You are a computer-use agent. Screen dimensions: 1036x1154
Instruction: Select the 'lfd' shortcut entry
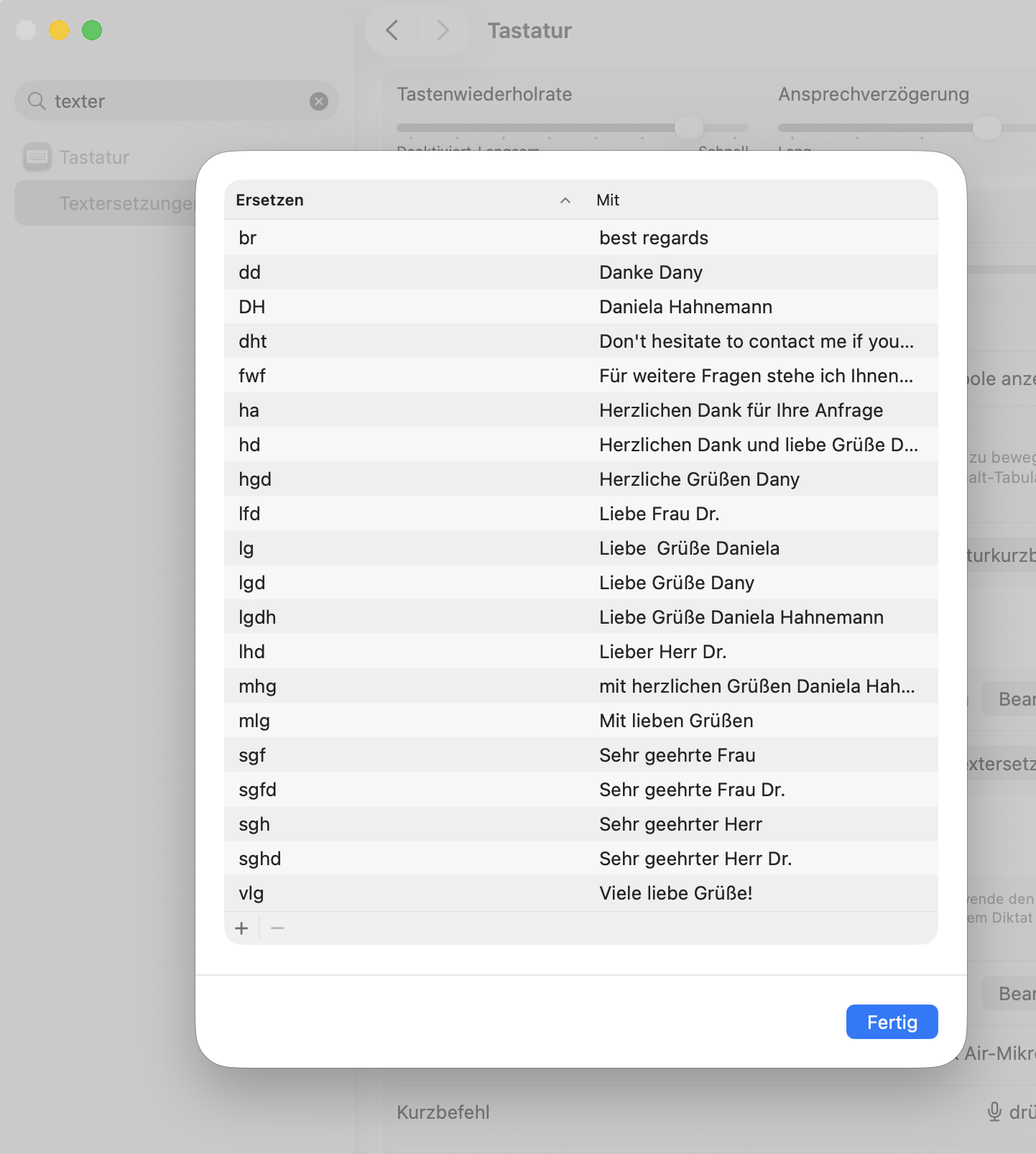[249, 514]
